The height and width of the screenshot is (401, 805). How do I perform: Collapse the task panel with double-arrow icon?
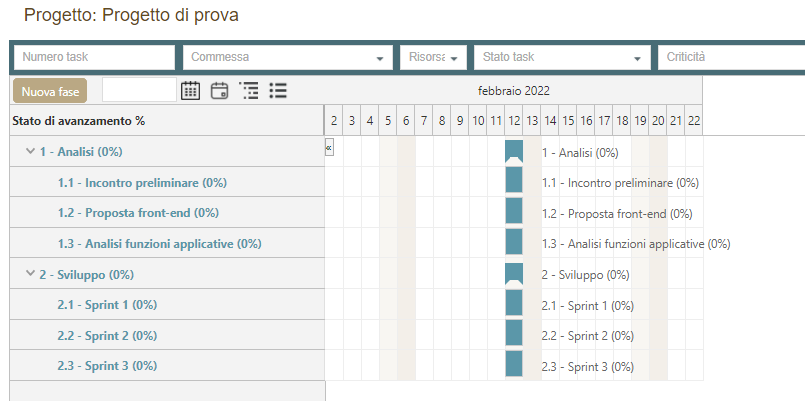pos(329,147)
